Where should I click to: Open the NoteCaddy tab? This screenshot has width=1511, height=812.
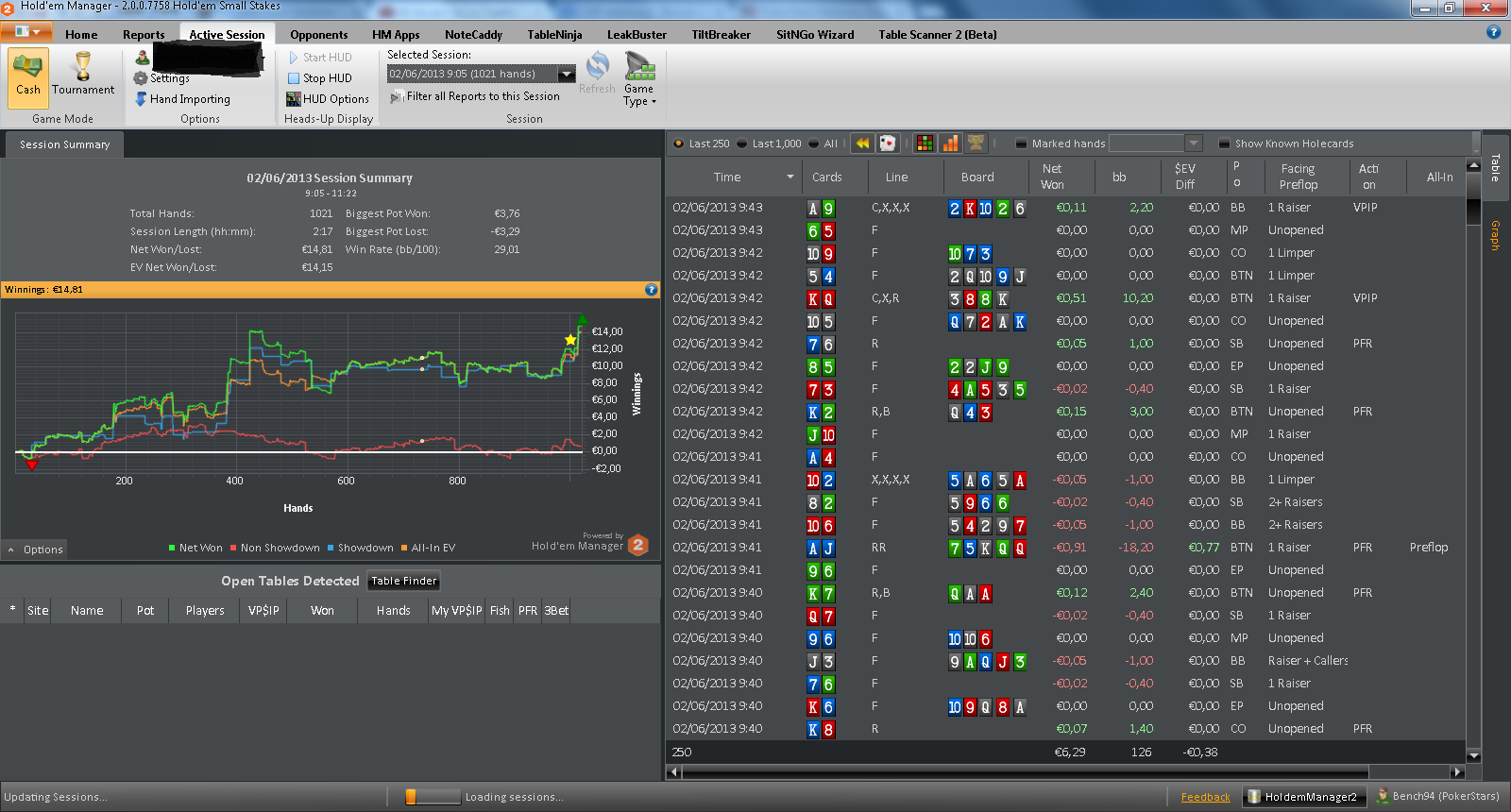coord(473,34)
